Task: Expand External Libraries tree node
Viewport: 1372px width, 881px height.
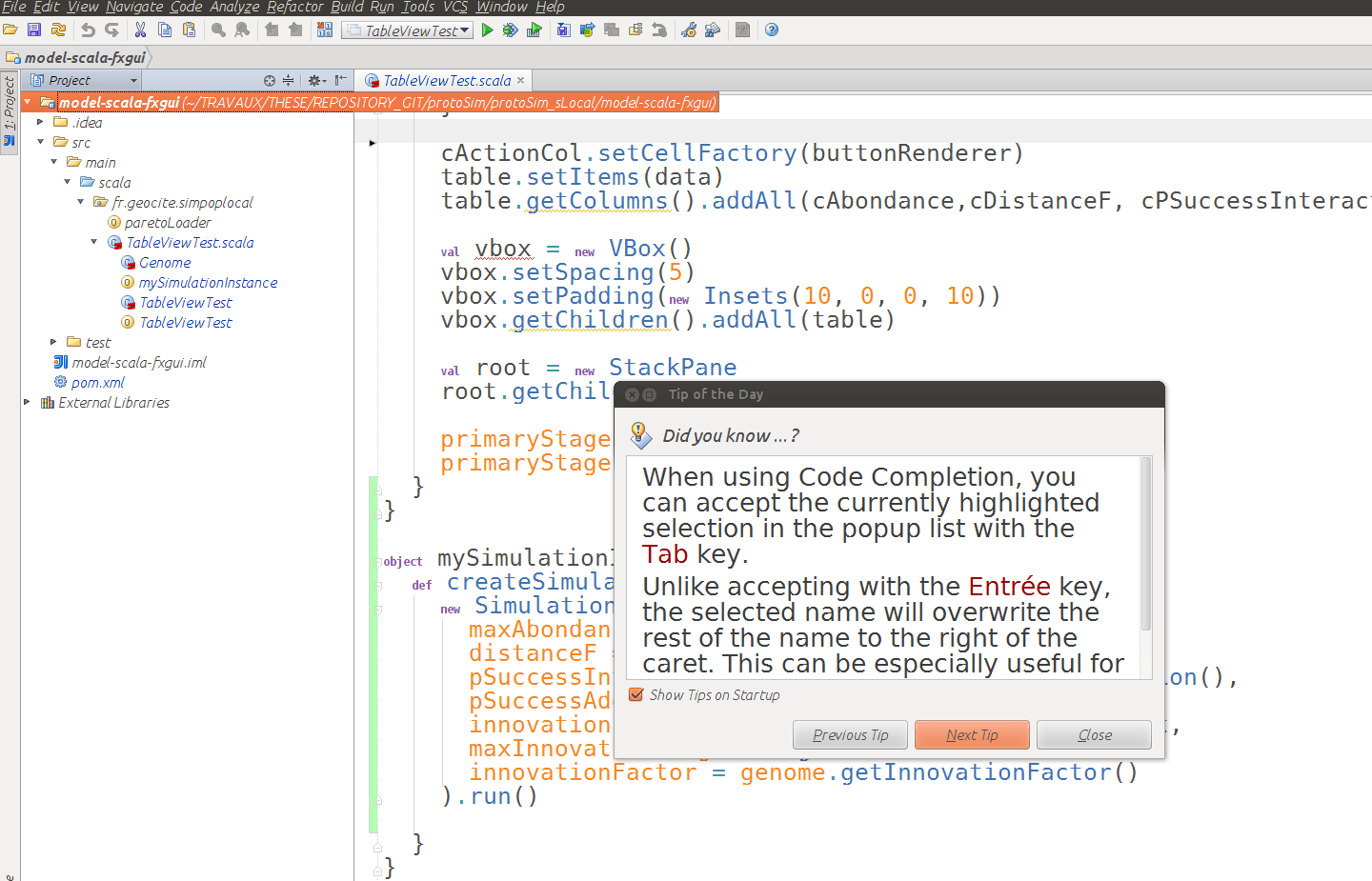Action: click(x=27, y=403)
